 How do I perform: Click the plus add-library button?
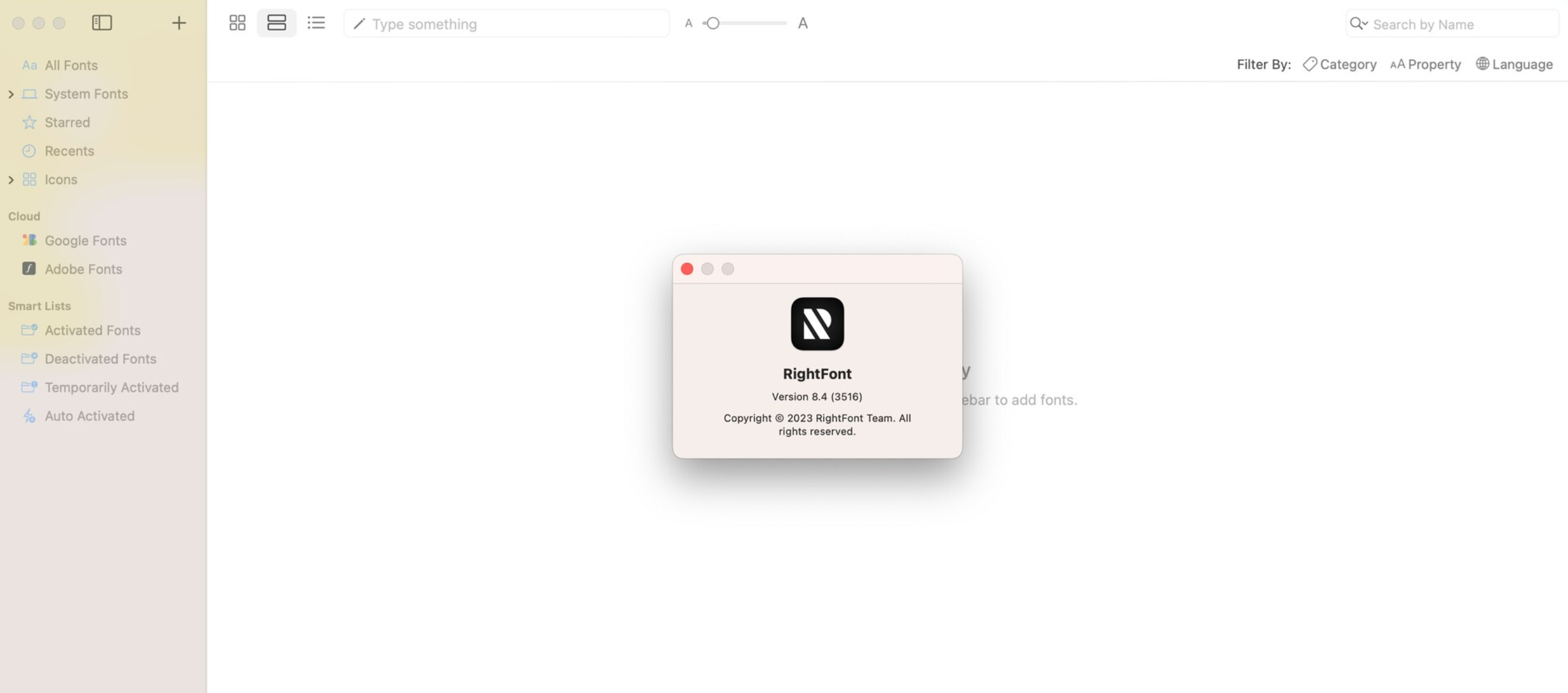(x=179, y=23)
